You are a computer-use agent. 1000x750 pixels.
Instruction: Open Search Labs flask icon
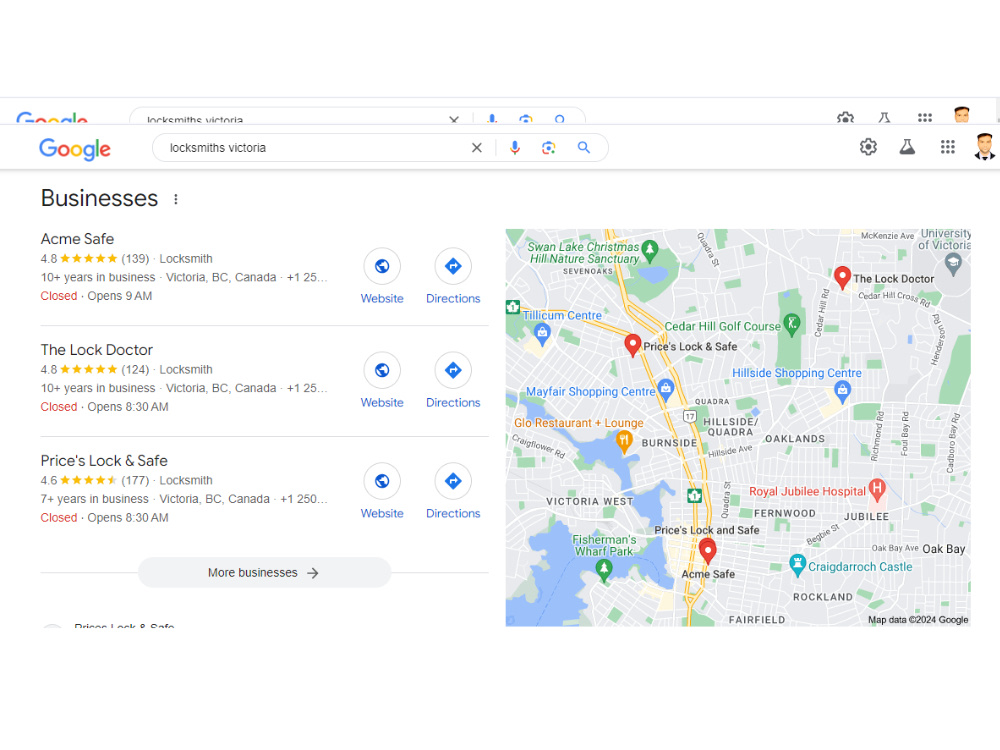pos(907,147)
